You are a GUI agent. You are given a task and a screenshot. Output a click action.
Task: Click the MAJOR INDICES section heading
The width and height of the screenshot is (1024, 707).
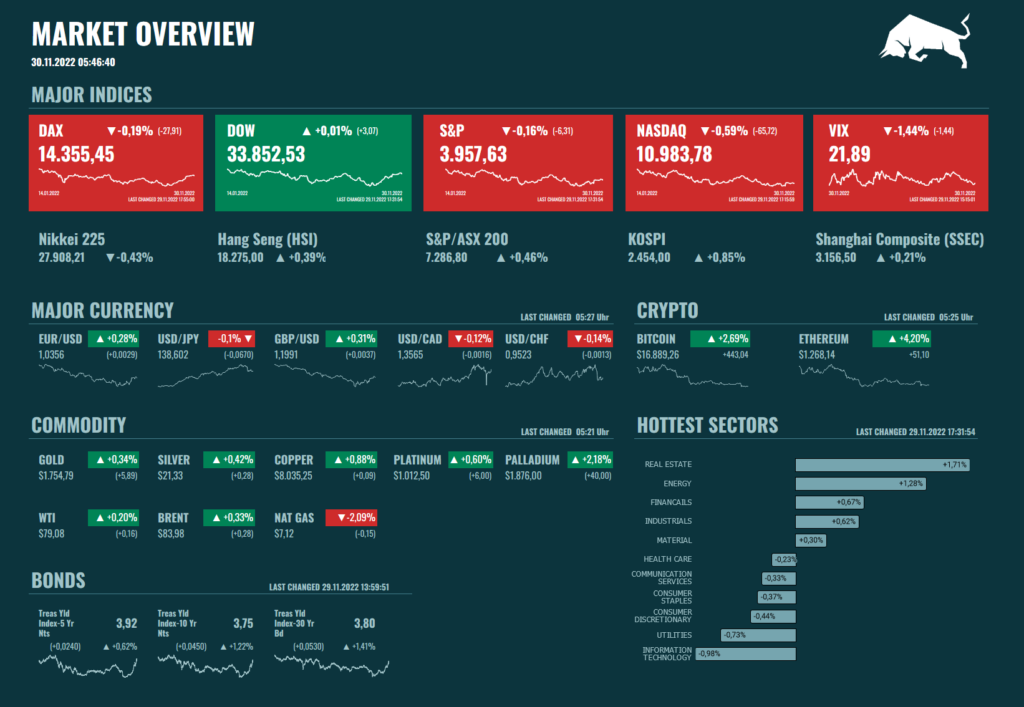pyautogui.click(x=91, y=95)
